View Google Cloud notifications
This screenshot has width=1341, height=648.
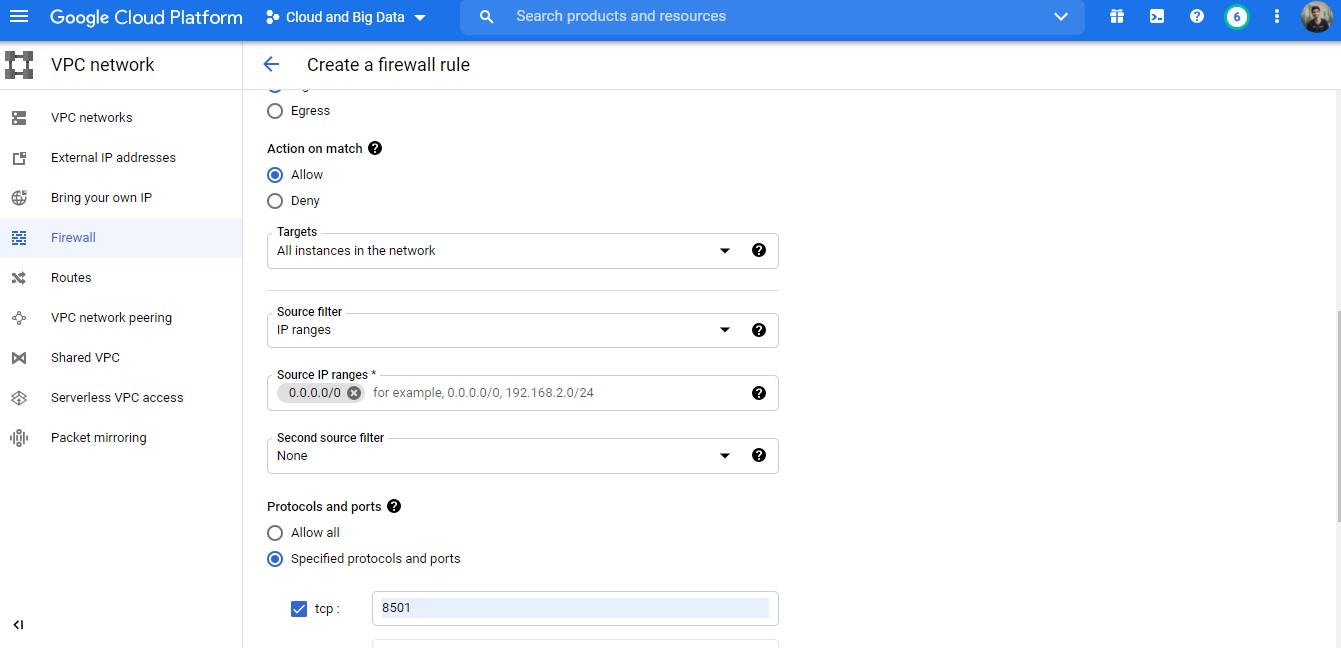(x=1237, y=16)
